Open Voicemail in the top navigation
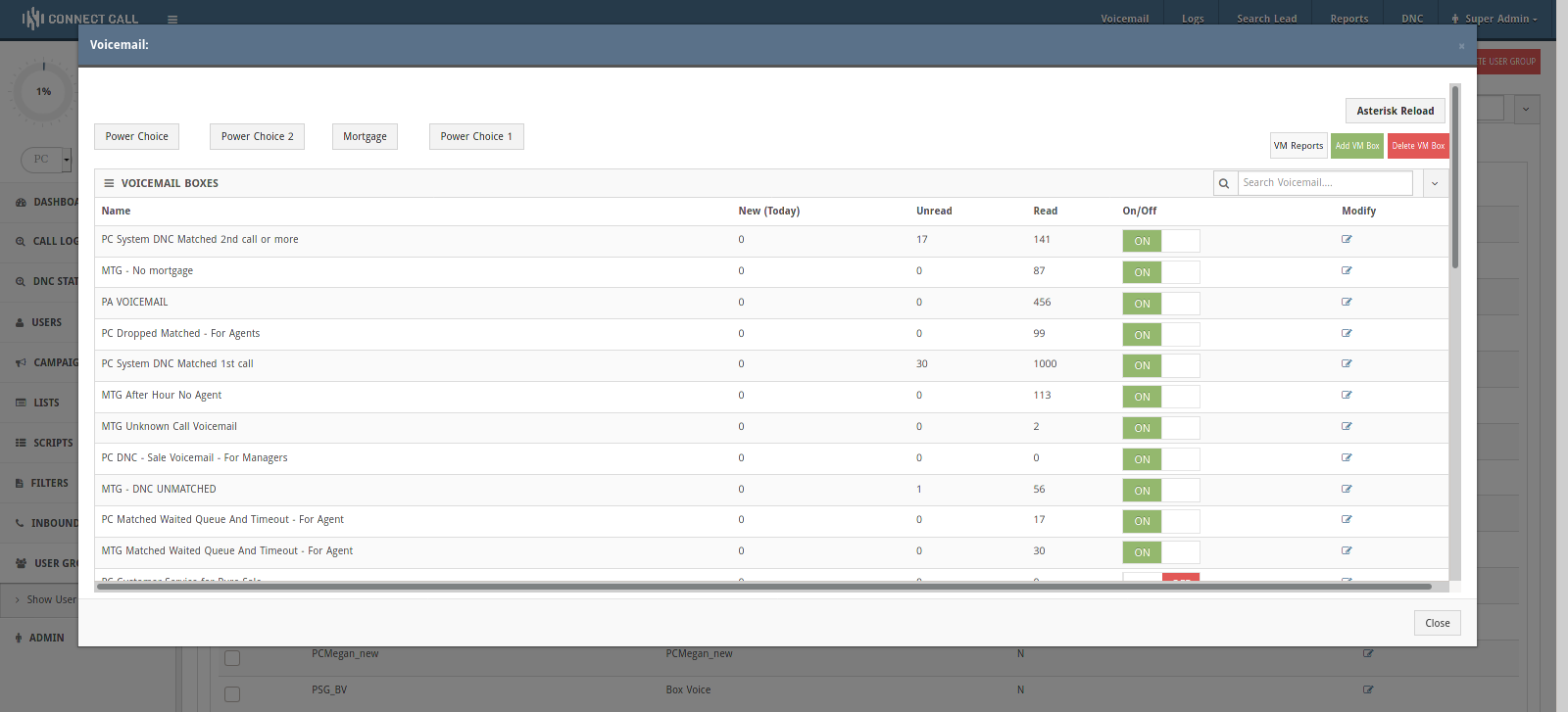The image size is (1568, 712). pyautogui.click(x=1124, y=19)
